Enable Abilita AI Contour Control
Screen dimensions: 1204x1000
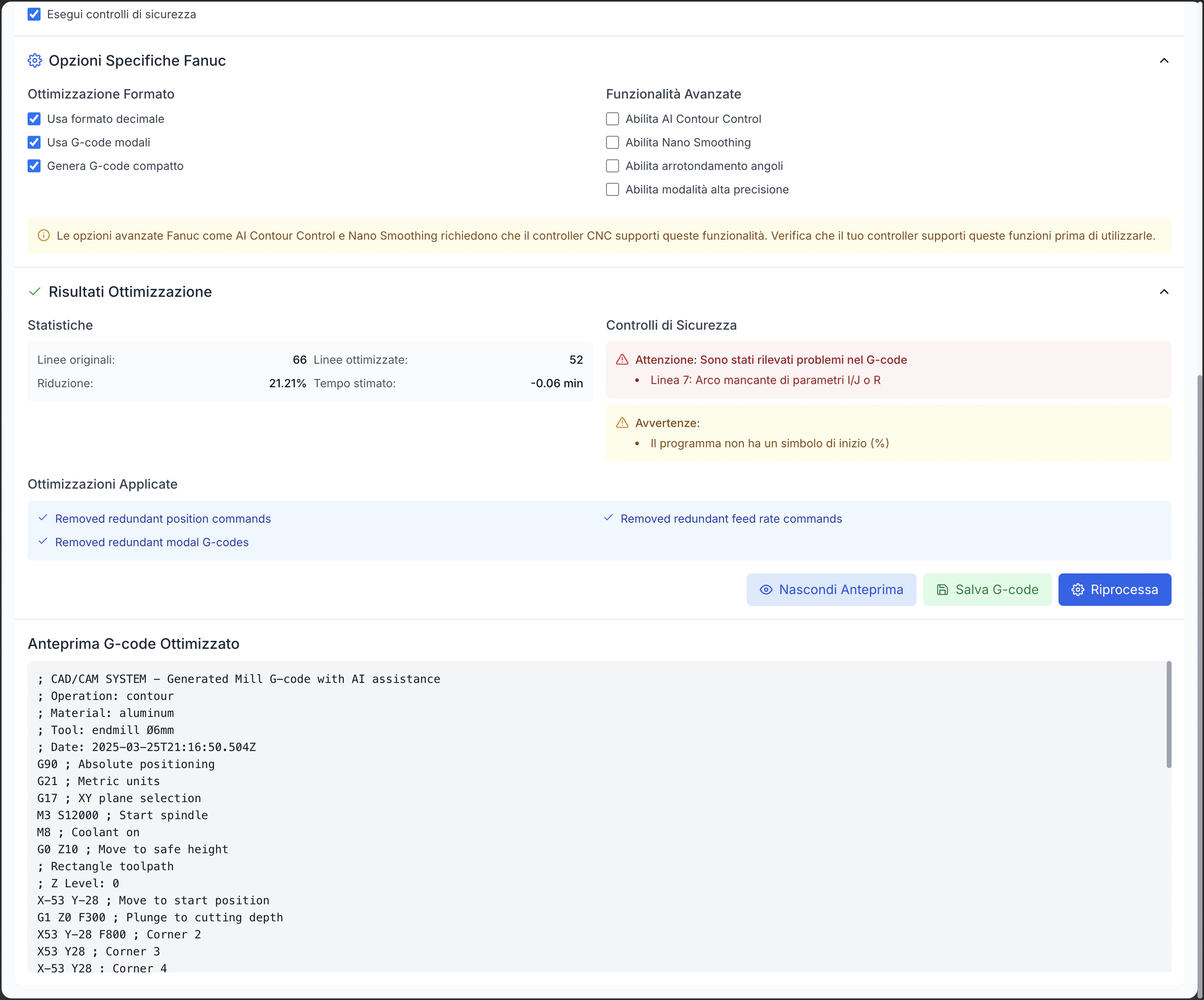click(612, 119)
